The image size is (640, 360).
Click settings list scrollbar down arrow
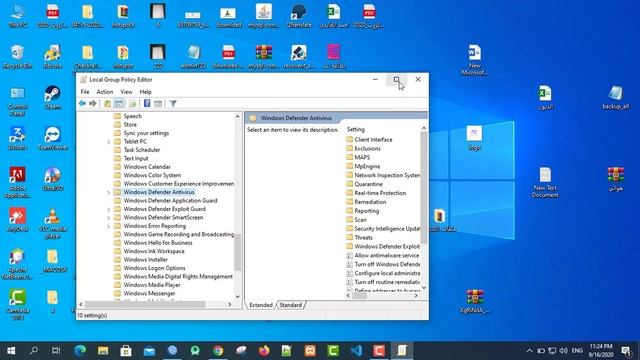(x=424, y=287)
